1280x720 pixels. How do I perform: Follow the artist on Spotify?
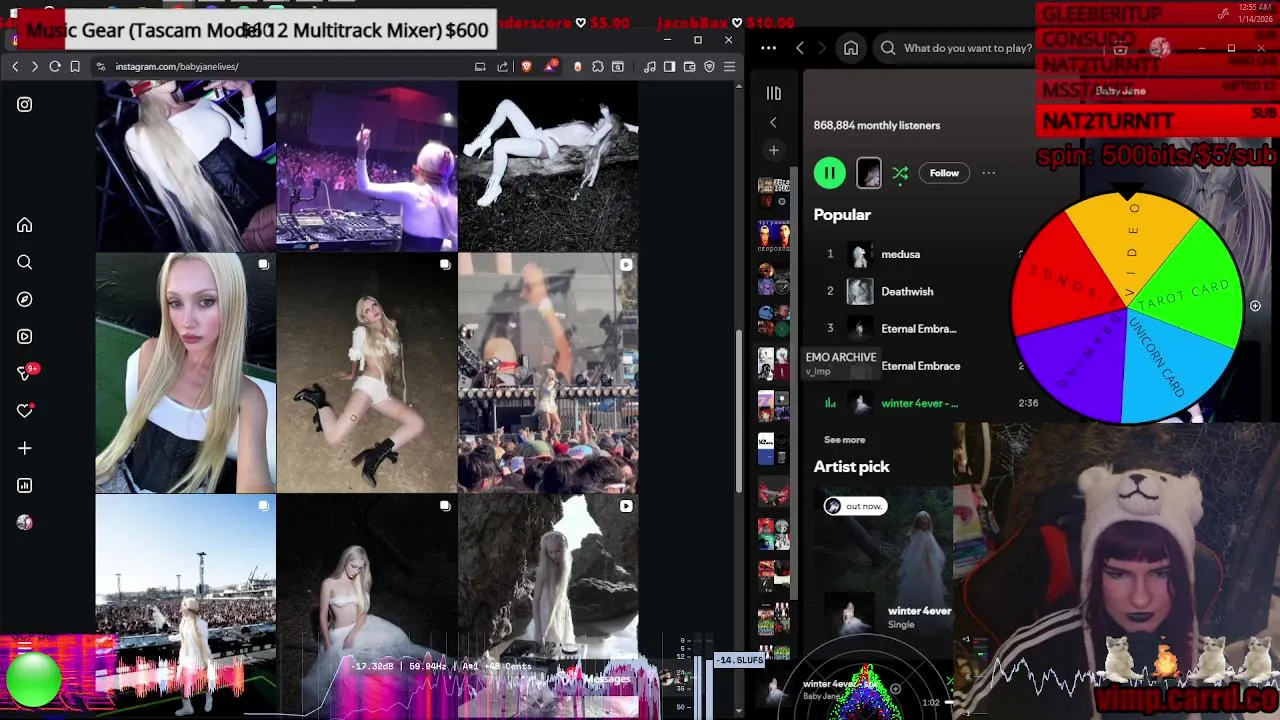coord(944,173)
